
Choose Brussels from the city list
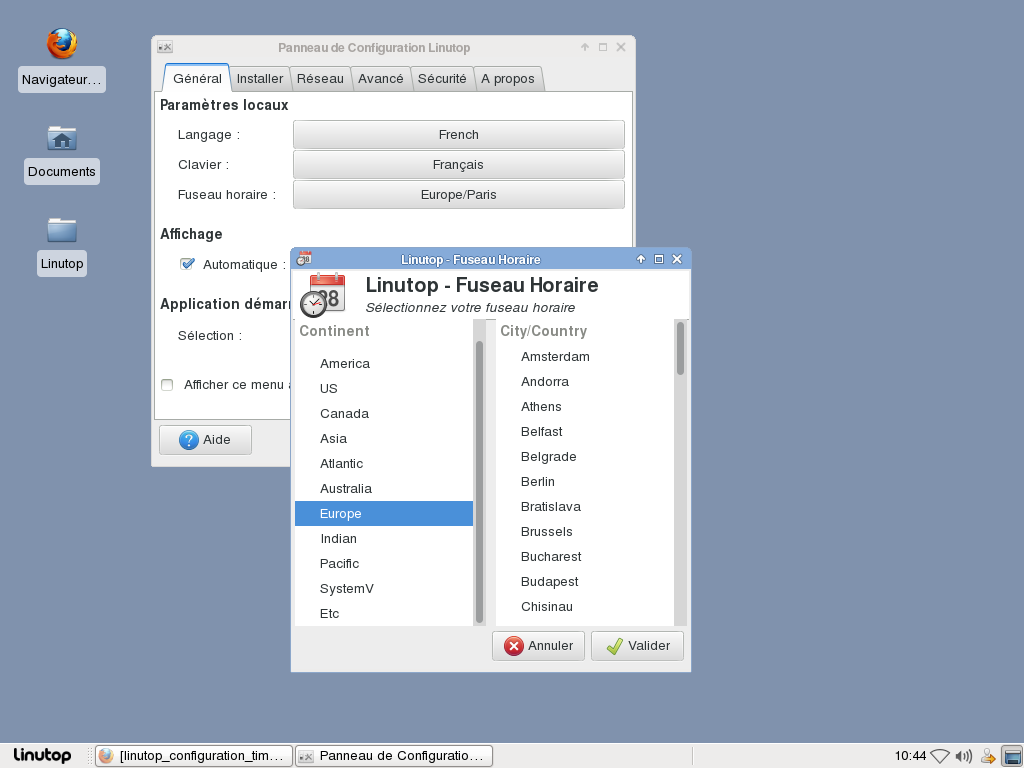(x=585, y=532)
